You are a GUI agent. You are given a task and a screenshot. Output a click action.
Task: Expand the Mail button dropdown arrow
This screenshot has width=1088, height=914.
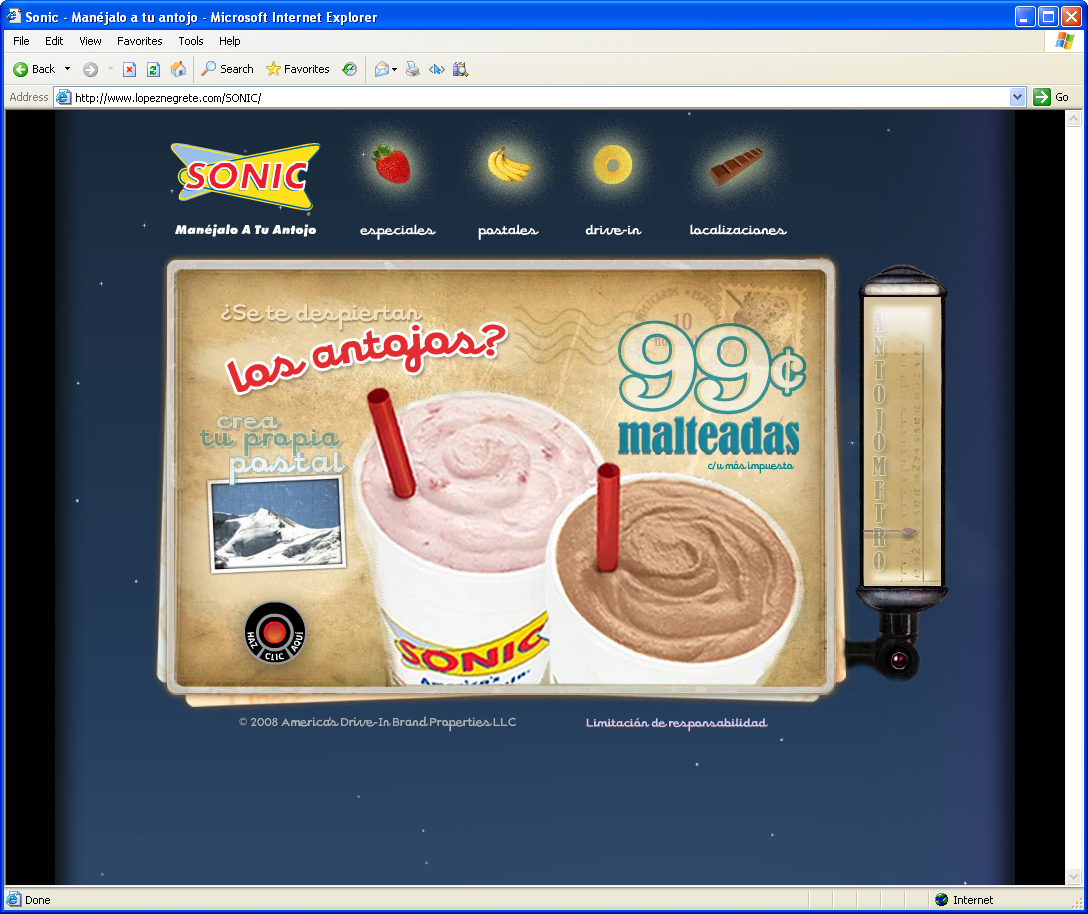[395, 69]
